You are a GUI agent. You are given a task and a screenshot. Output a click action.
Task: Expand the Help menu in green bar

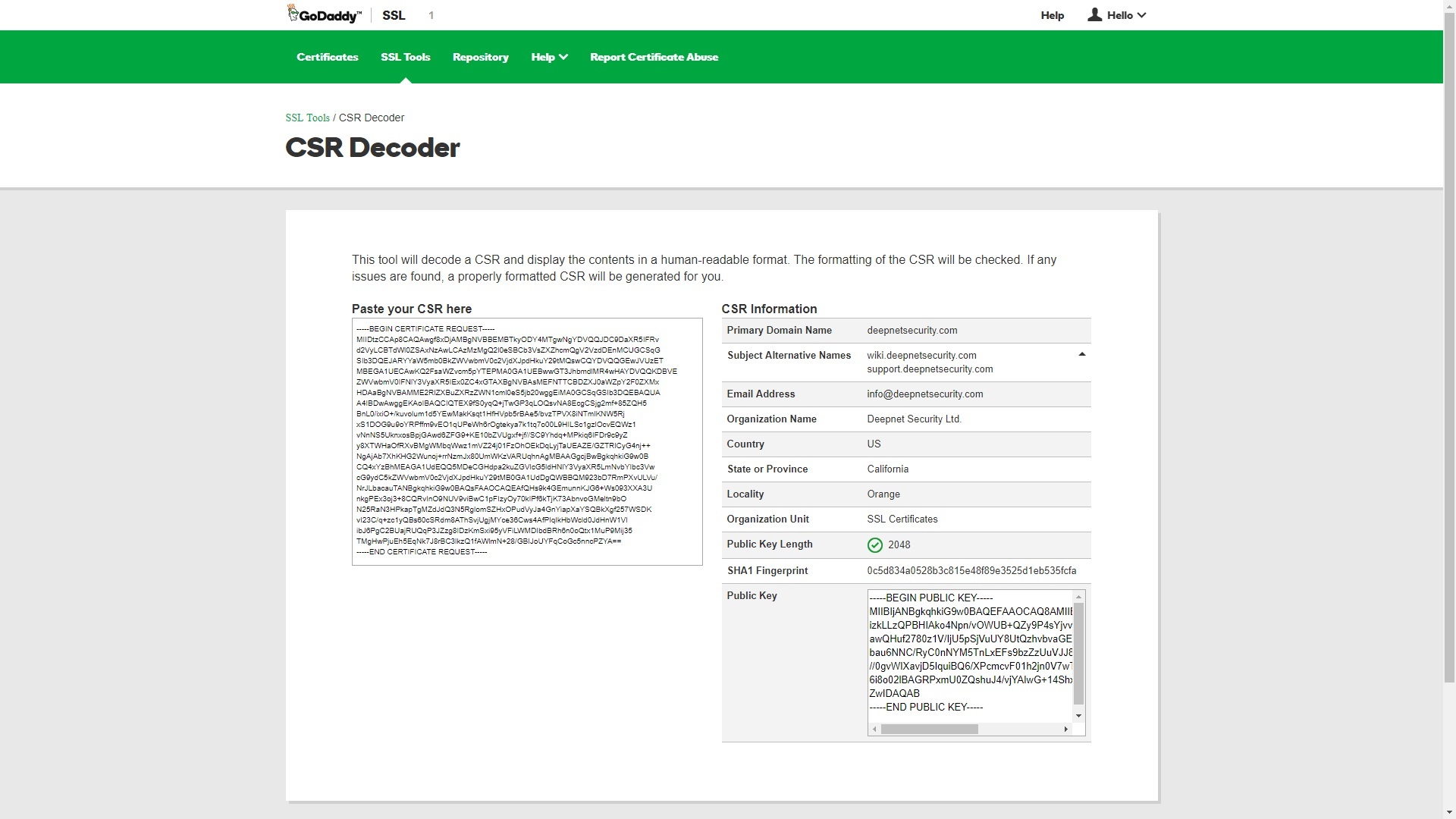click(549, 57)
